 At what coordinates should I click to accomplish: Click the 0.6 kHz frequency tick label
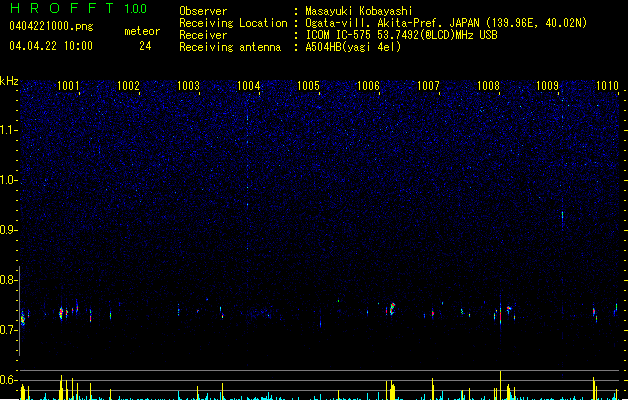coord(8,380)
